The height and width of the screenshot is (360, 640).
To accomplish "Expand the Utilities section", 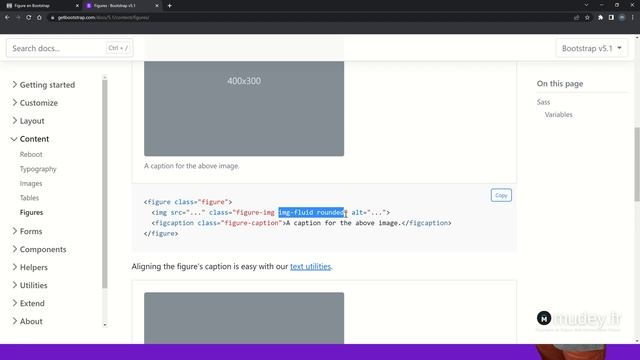I will 29,285.
